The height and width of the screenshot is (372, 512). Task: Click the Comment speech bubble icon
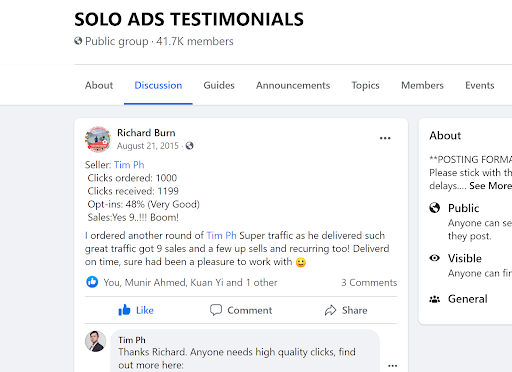216,310
